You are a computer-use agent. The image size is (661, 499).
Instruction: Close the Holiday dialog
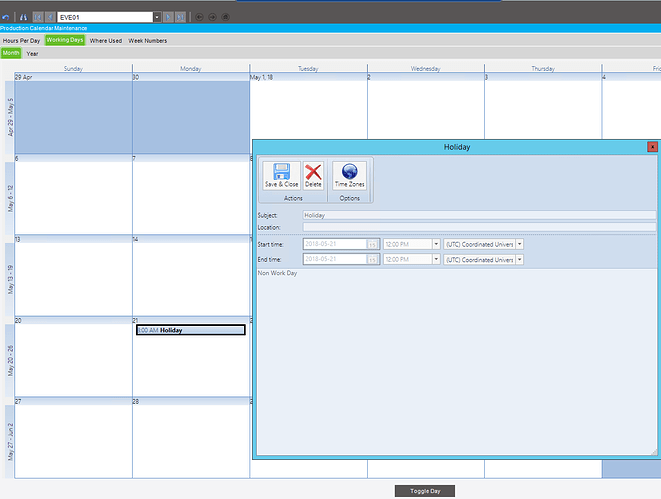point(652,147)
